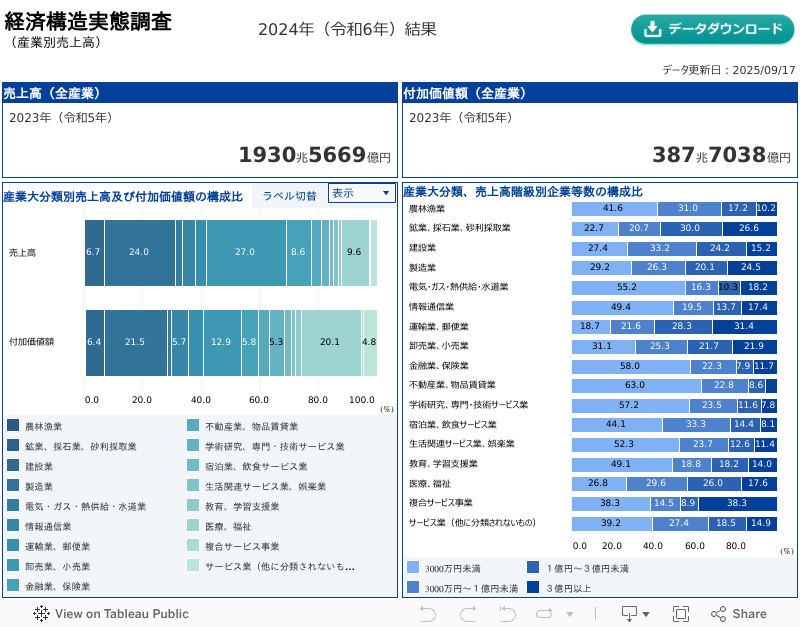Select the 3億円以上 legend swatch
The image size is (800, 627).
tap(533, 587)
